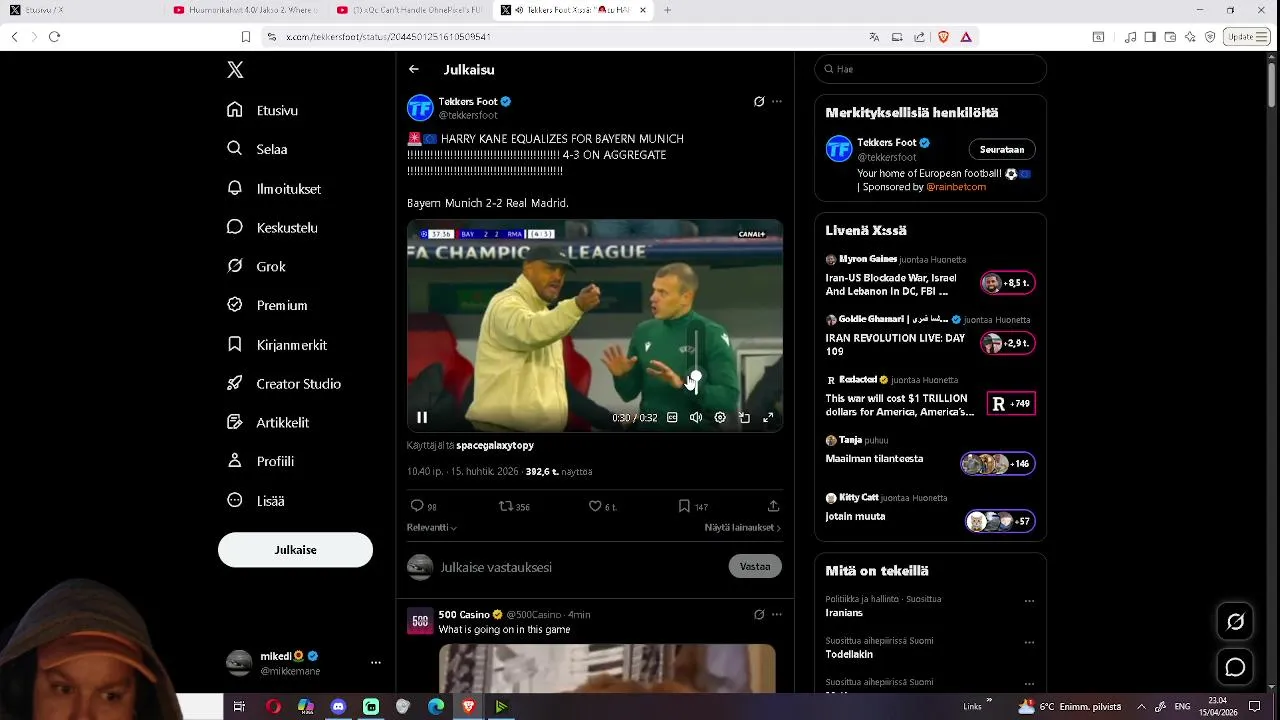
Task: Repost the post with 356 reposts
Action: click(506, 506)
